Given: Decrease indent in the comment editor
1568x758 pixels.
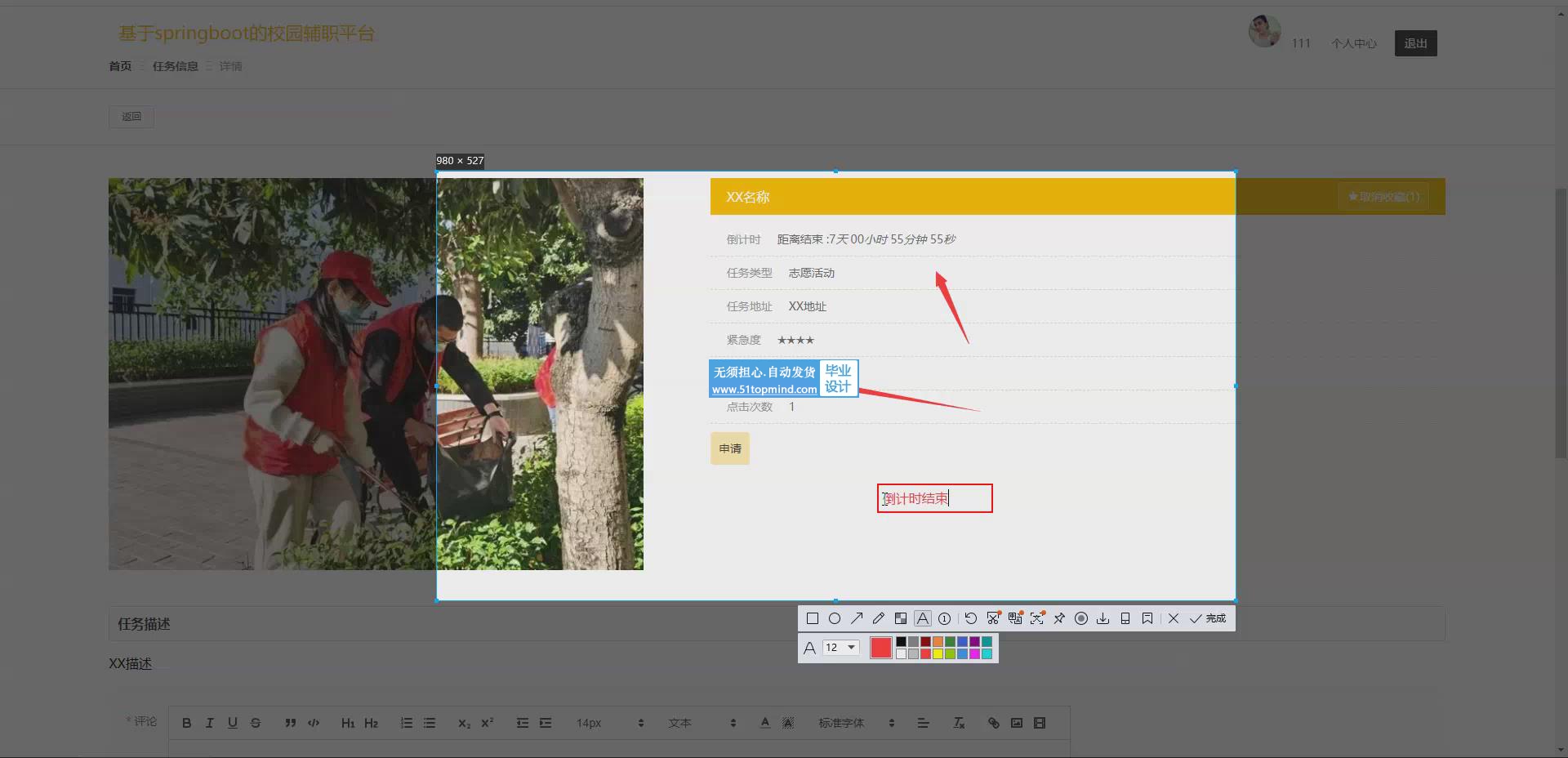Looking at the screenshot, I should 522,723.
